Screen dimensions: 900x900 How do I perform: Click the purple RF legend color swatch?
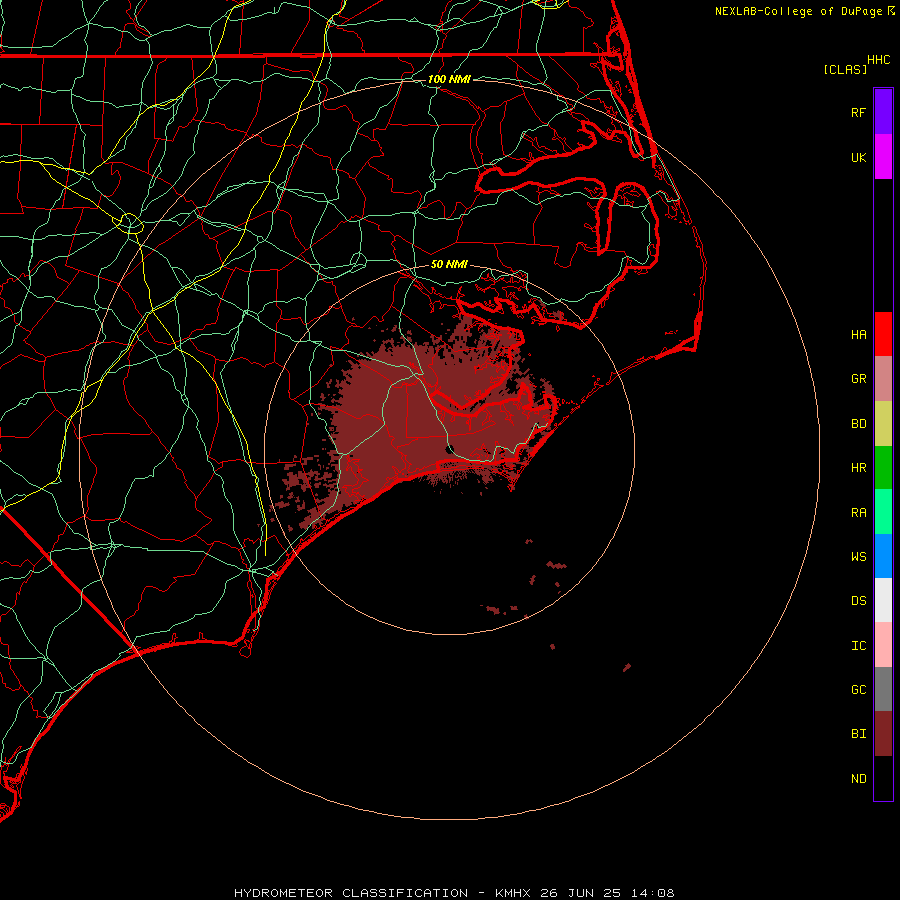tap(883, 112)
